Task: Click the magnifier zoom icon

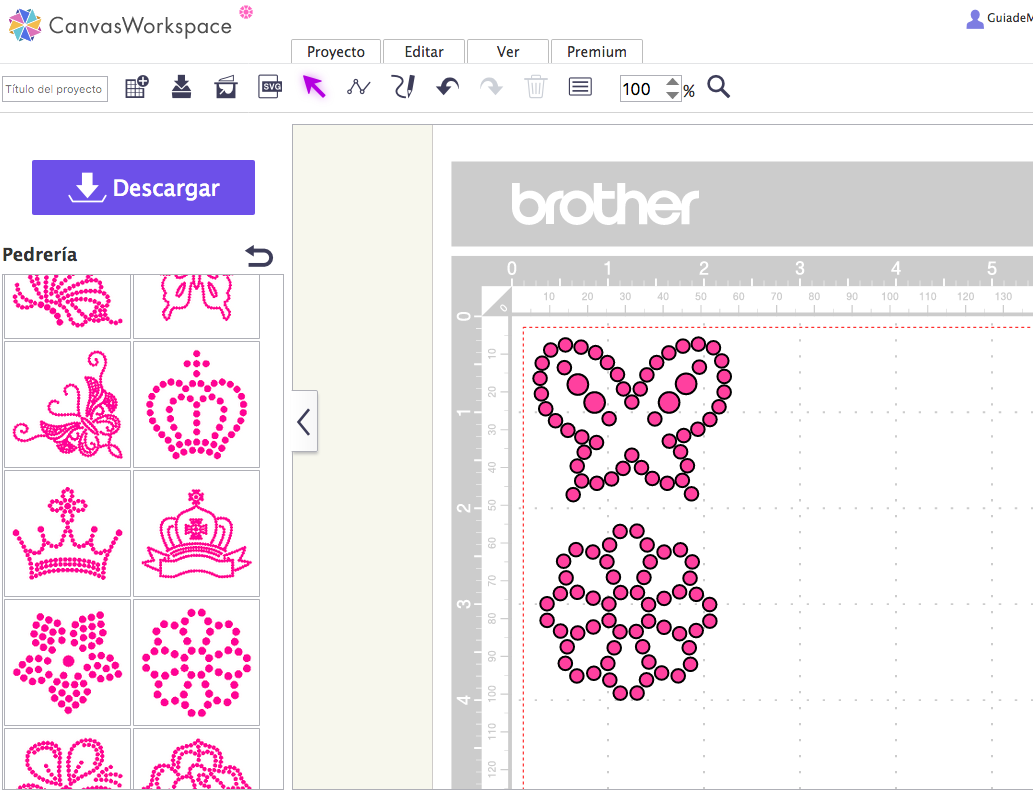Action: [x=719, y=86]
